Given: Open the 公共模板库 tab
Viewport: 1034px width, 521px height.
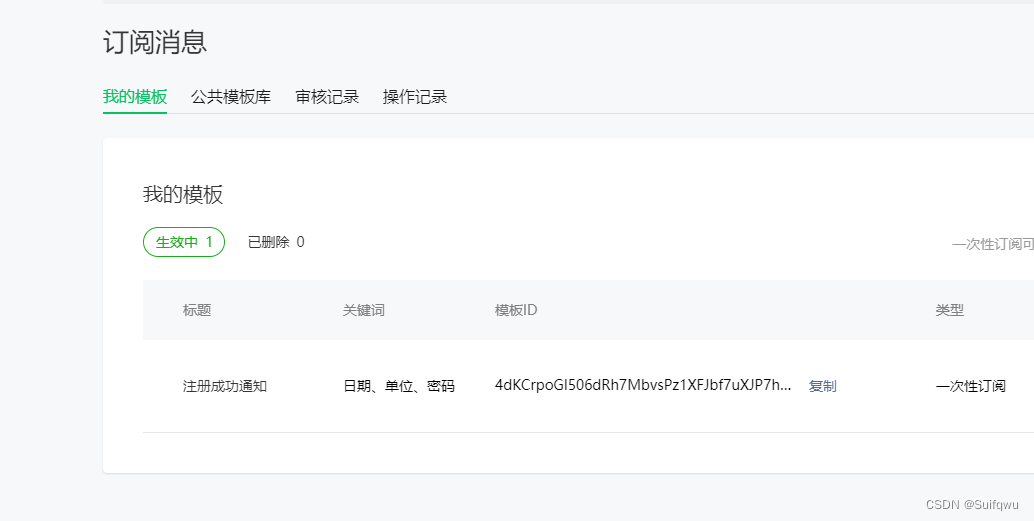Looking at the screenshot, I should 231,97.
